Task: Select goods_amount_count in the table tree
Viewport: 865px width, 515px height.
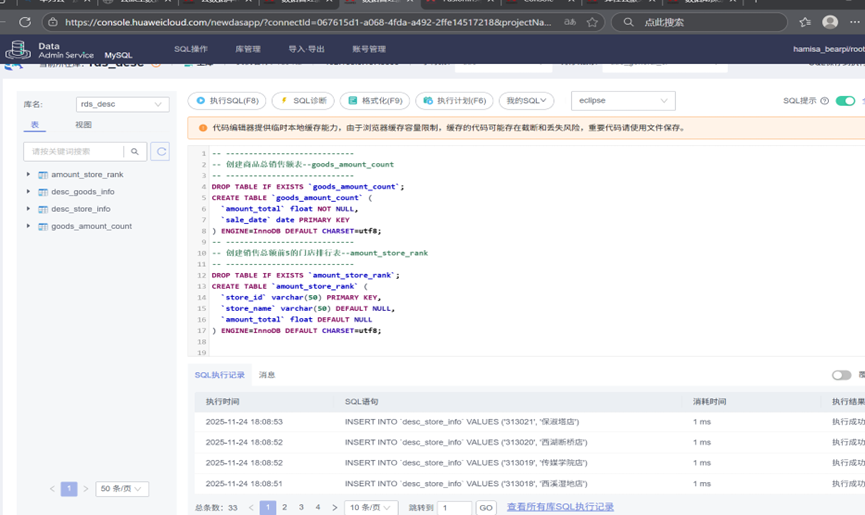Action: [92, 226]
